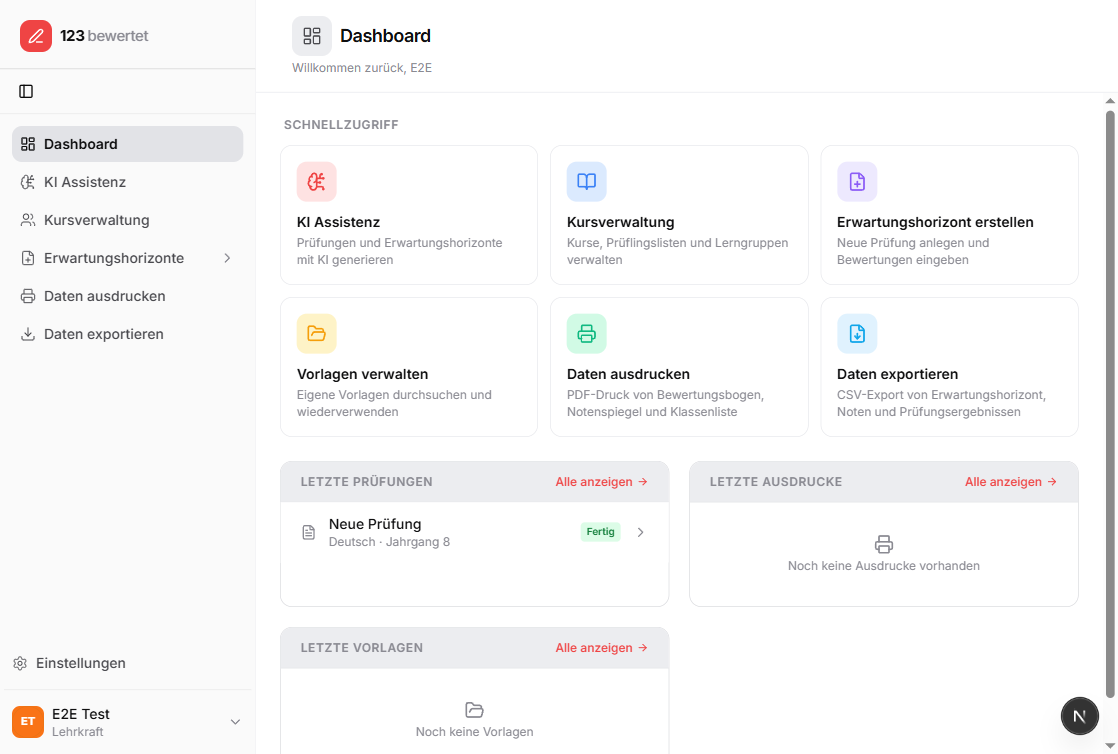Click the orange ET avatar
1118x754 pixels.
(28, 722)
